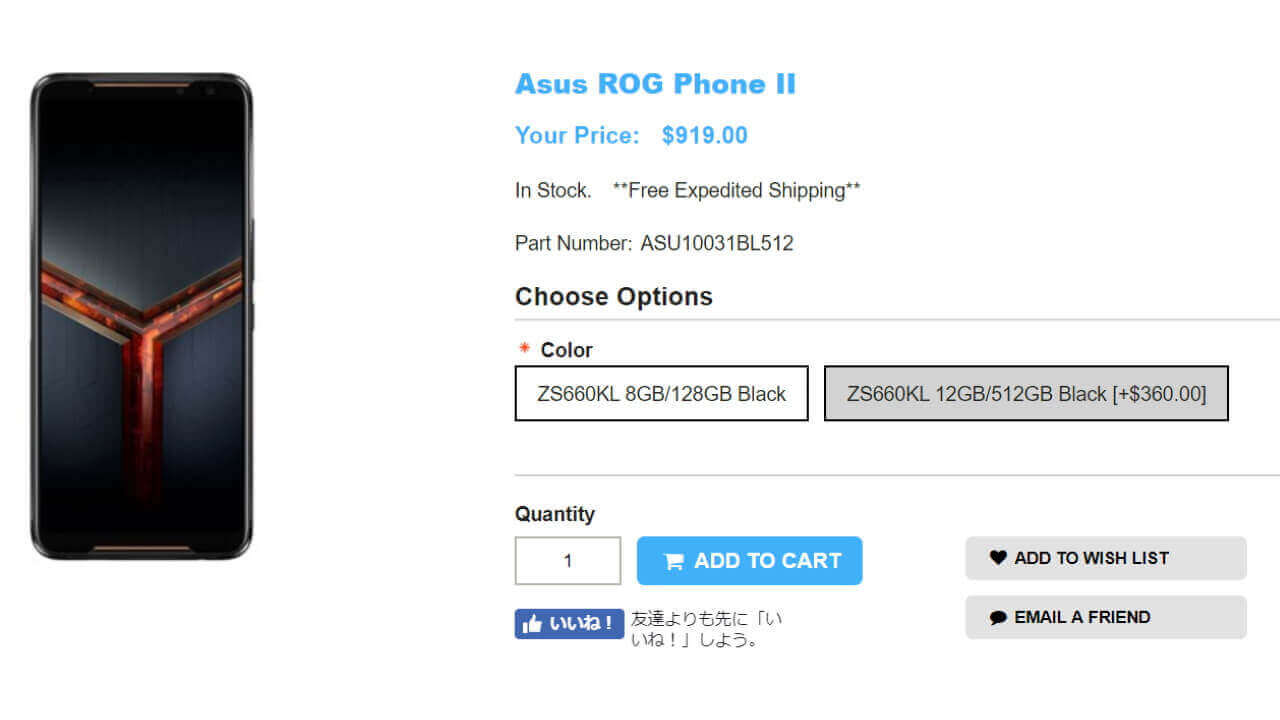1280x720 pixels.
Task: Click the $919.00 price text
Action: pyautogui.click(x=704, y=136)
